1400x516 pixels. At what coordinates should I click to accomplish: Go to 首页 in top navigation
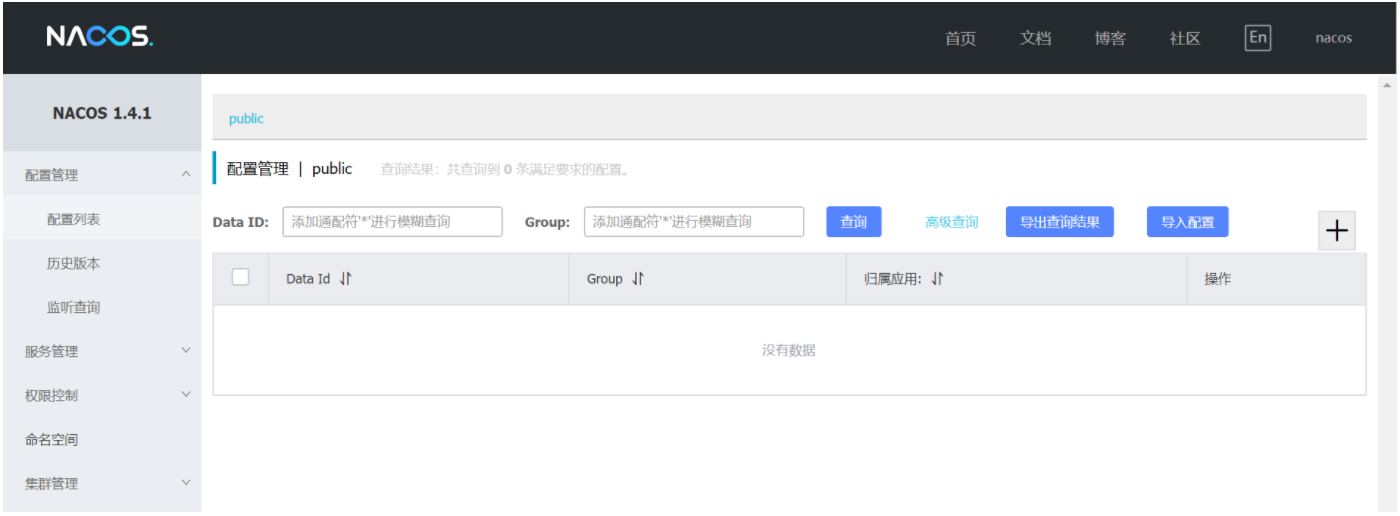click(x=960, y=38)
